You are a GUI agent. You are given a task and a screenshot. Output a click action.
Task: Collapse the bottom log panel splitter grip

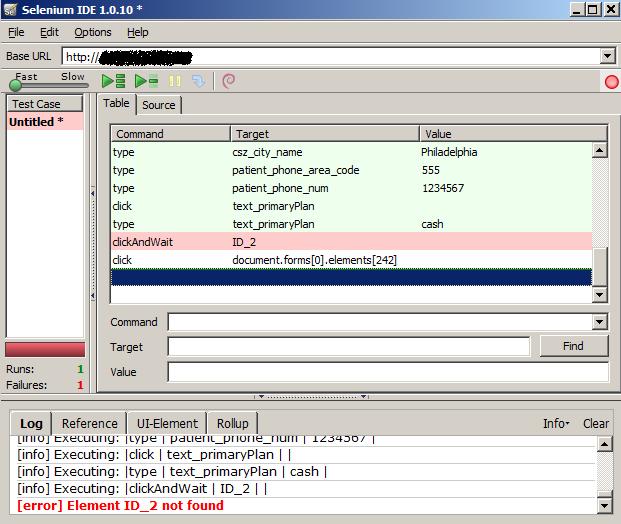click(x=311, y=396)
